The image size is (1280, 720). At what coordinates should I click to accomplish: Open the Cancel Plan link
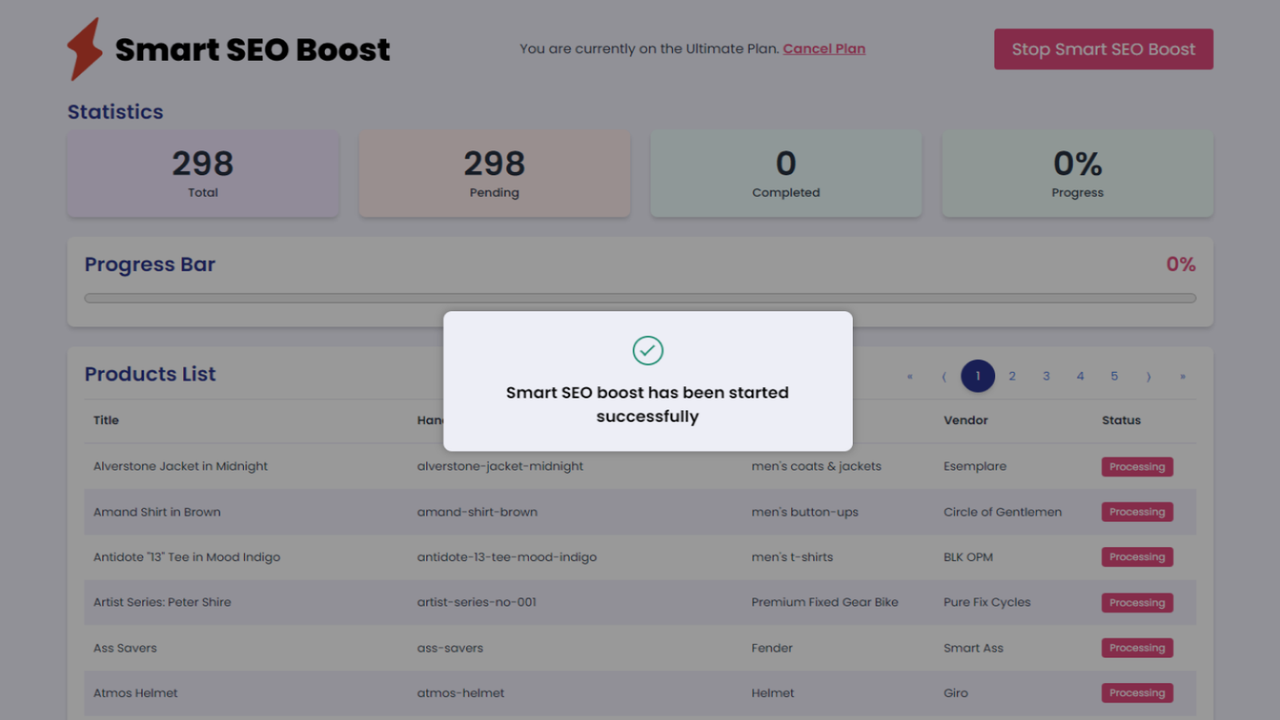pyautogui.click(x=824, y=48)
